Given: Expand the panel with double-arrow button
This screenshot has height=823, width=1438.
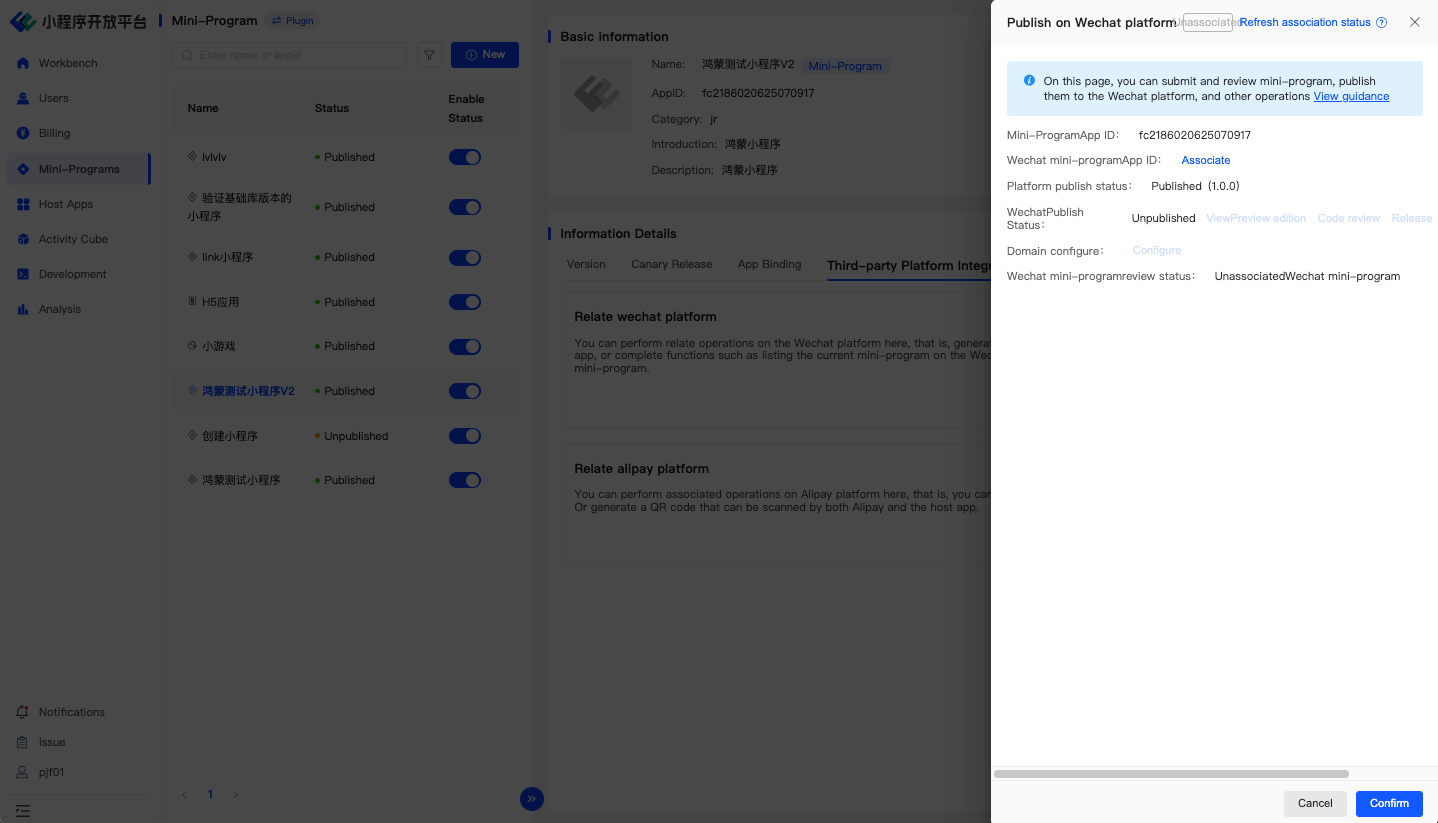Looking at the screenshot, I should (x=532, y=798).
